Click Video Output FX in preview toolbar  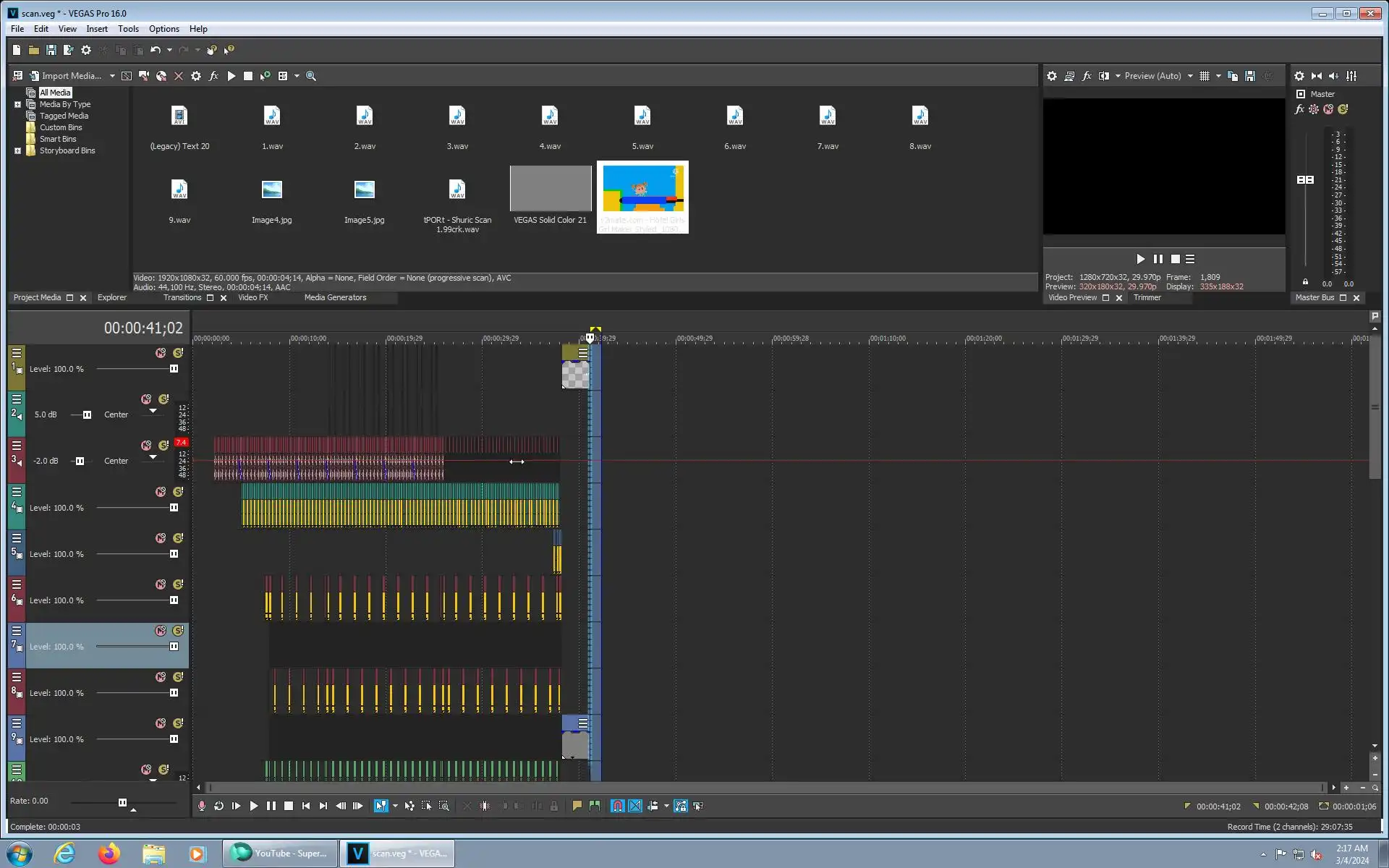(1087, 76)
